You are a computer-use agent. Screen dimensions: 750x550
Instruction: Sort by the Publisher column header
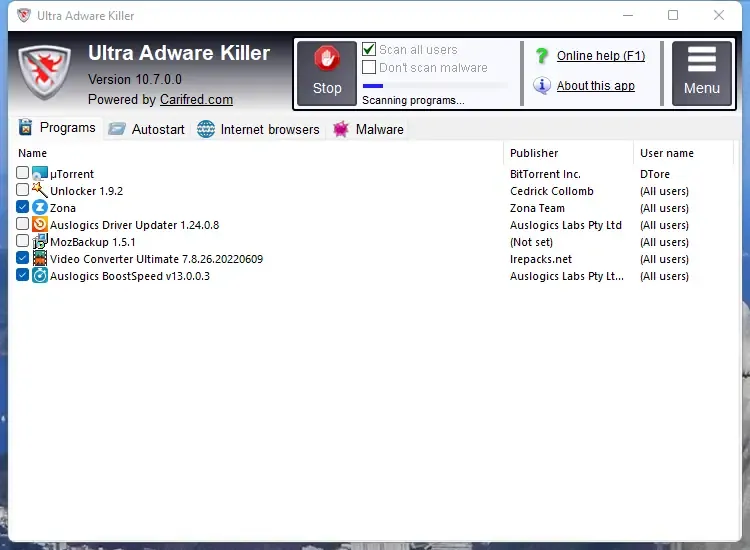coord(534,154)
